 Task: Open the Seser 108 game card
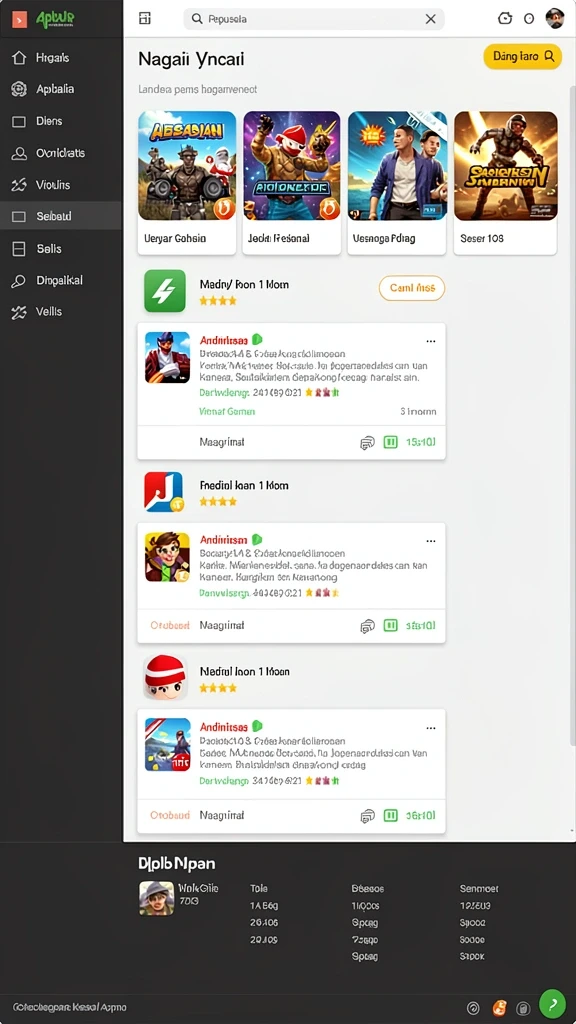click(x=505, y=182)
